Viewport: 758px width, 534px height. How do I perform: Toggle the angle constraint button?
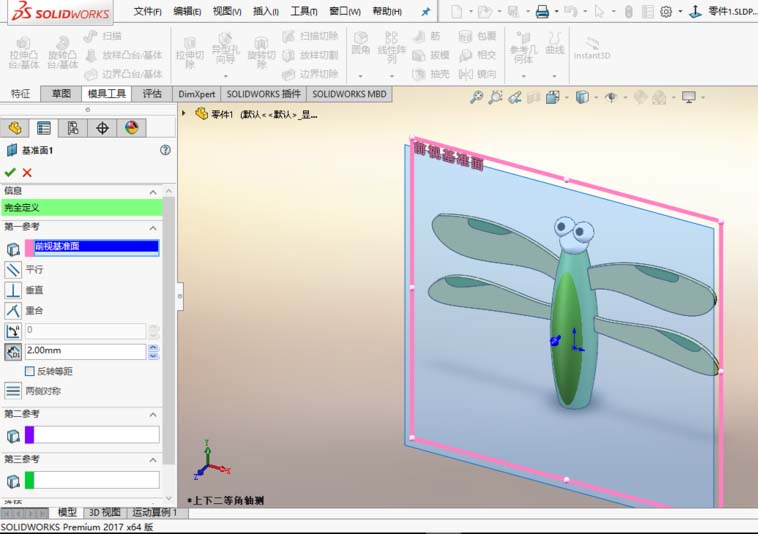[x=13, y=331]
